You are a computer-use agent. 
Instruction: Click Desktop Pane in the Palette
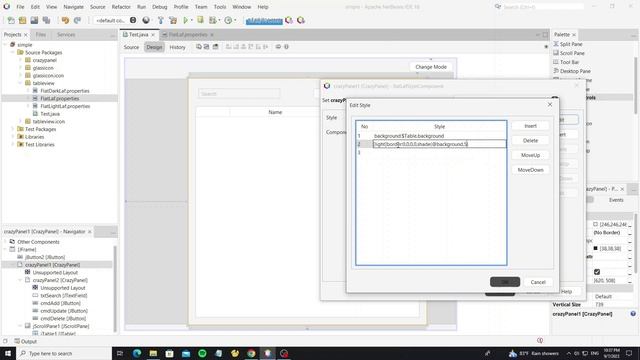(x=575, y=71)
